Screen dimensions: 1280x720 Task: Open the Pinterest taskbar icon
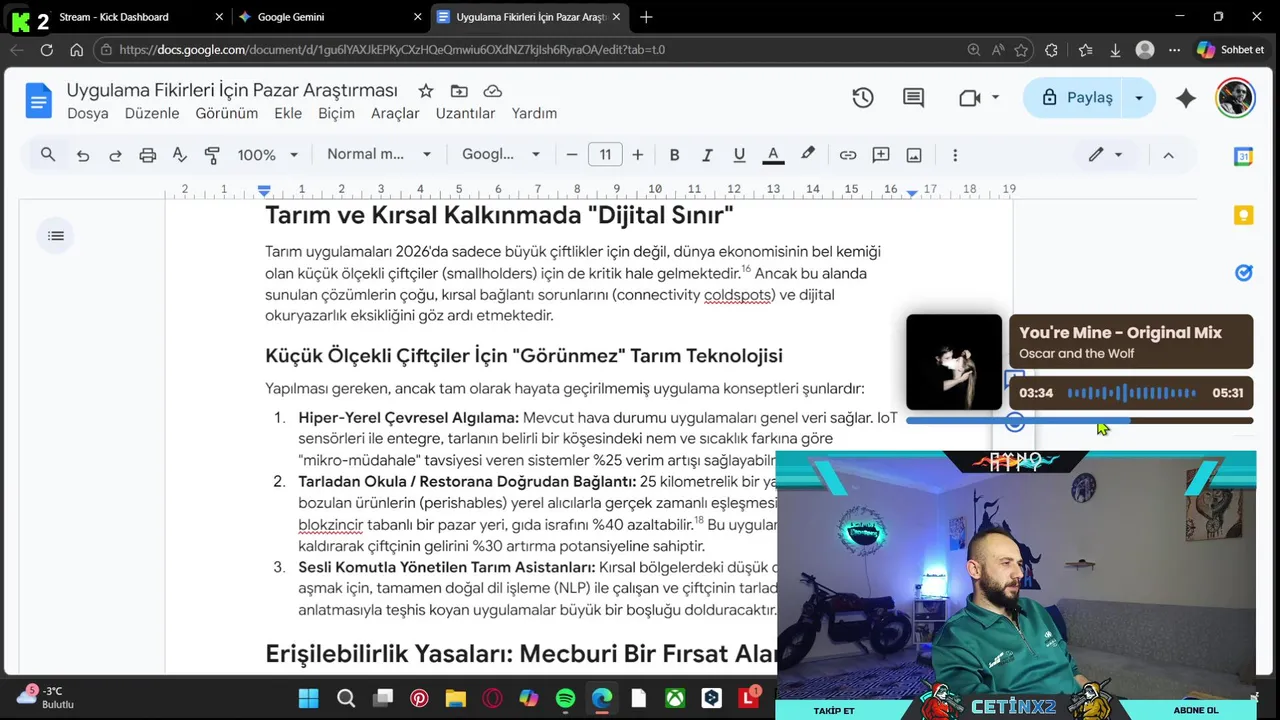(x=419, y=698)
